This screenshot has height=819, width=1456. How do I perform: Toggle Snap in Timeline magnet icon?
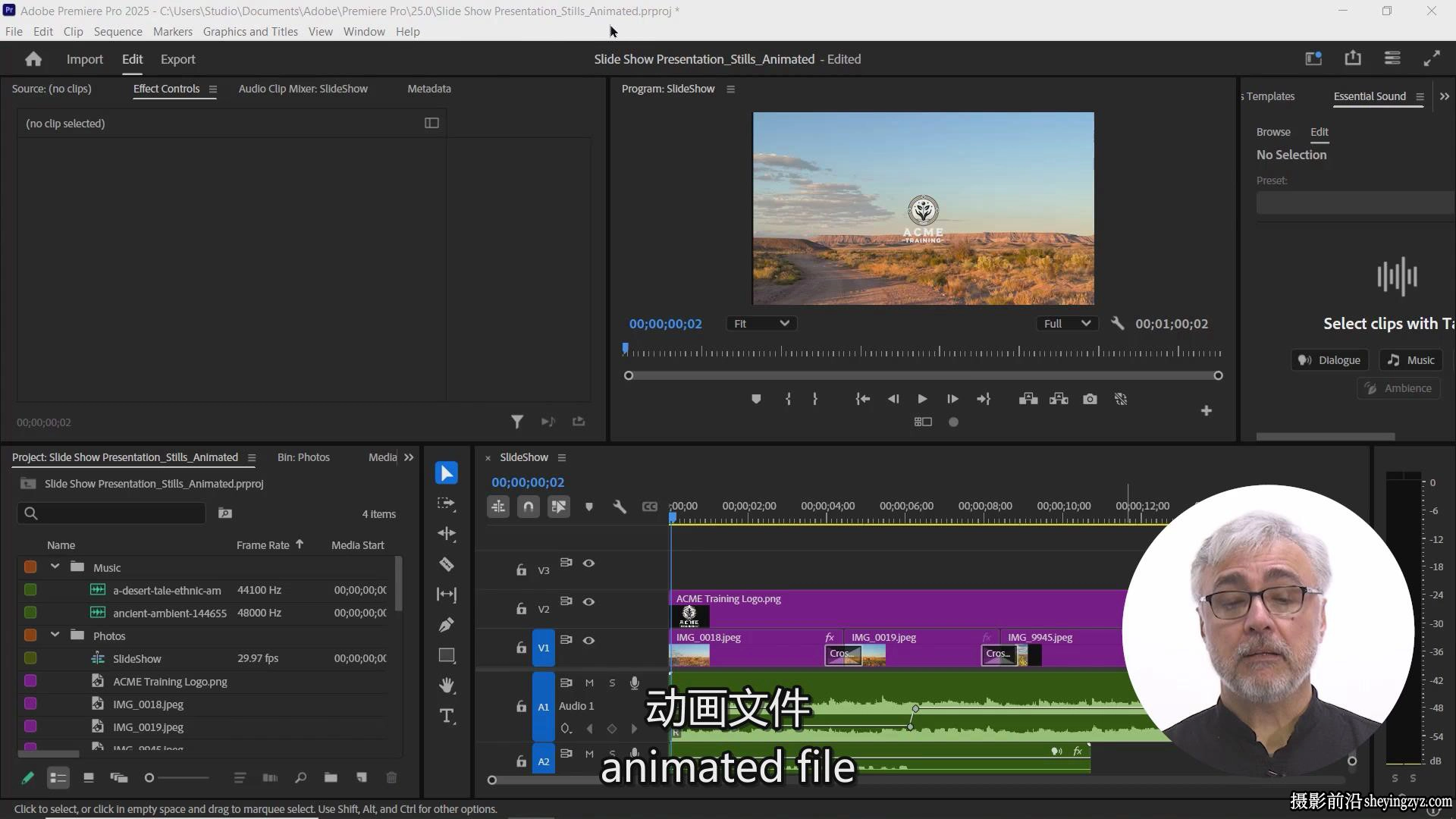click(x=529, y=507)
